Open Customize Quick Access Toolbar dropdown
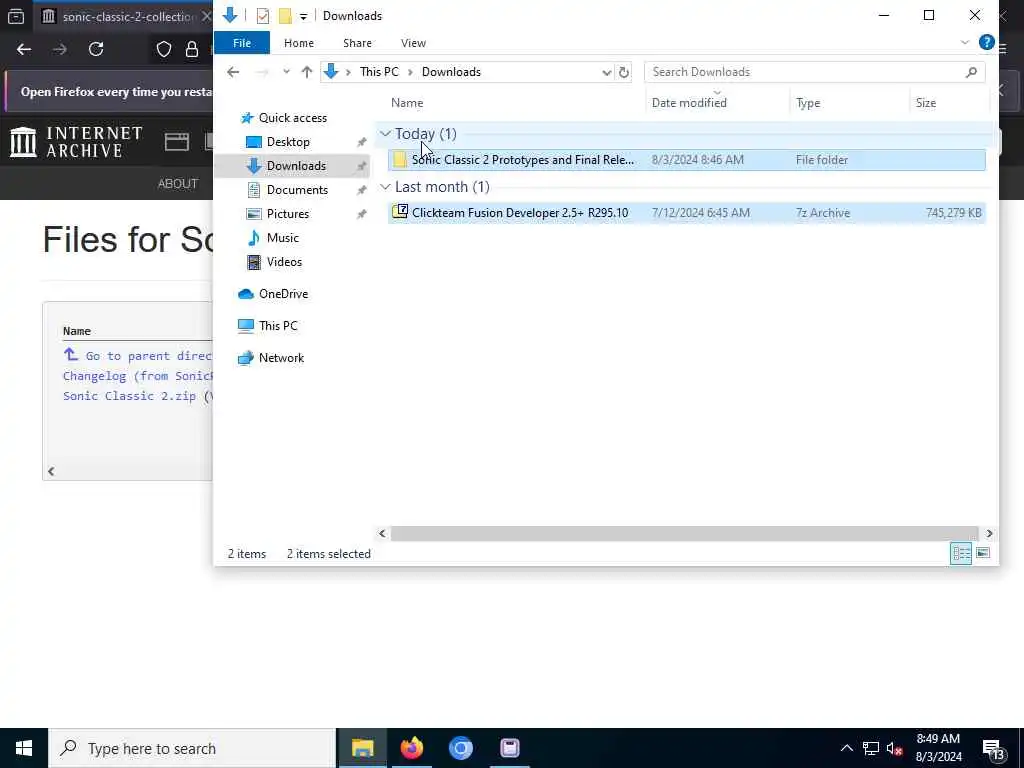The width and height of the screenshot is (1024, 768). [x=304, y=16]
